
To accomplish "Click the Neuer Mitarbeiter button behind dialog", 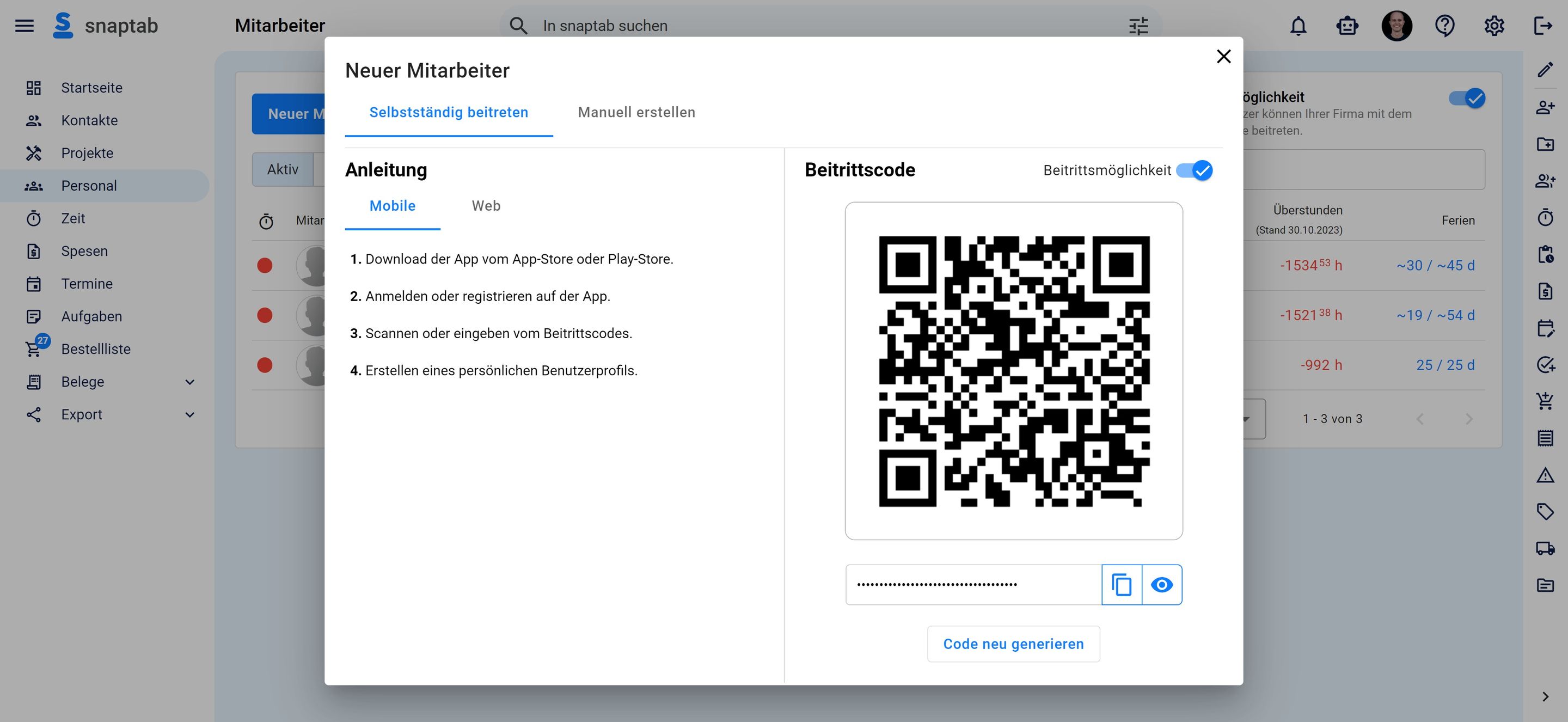I will [x=289, y=114].
